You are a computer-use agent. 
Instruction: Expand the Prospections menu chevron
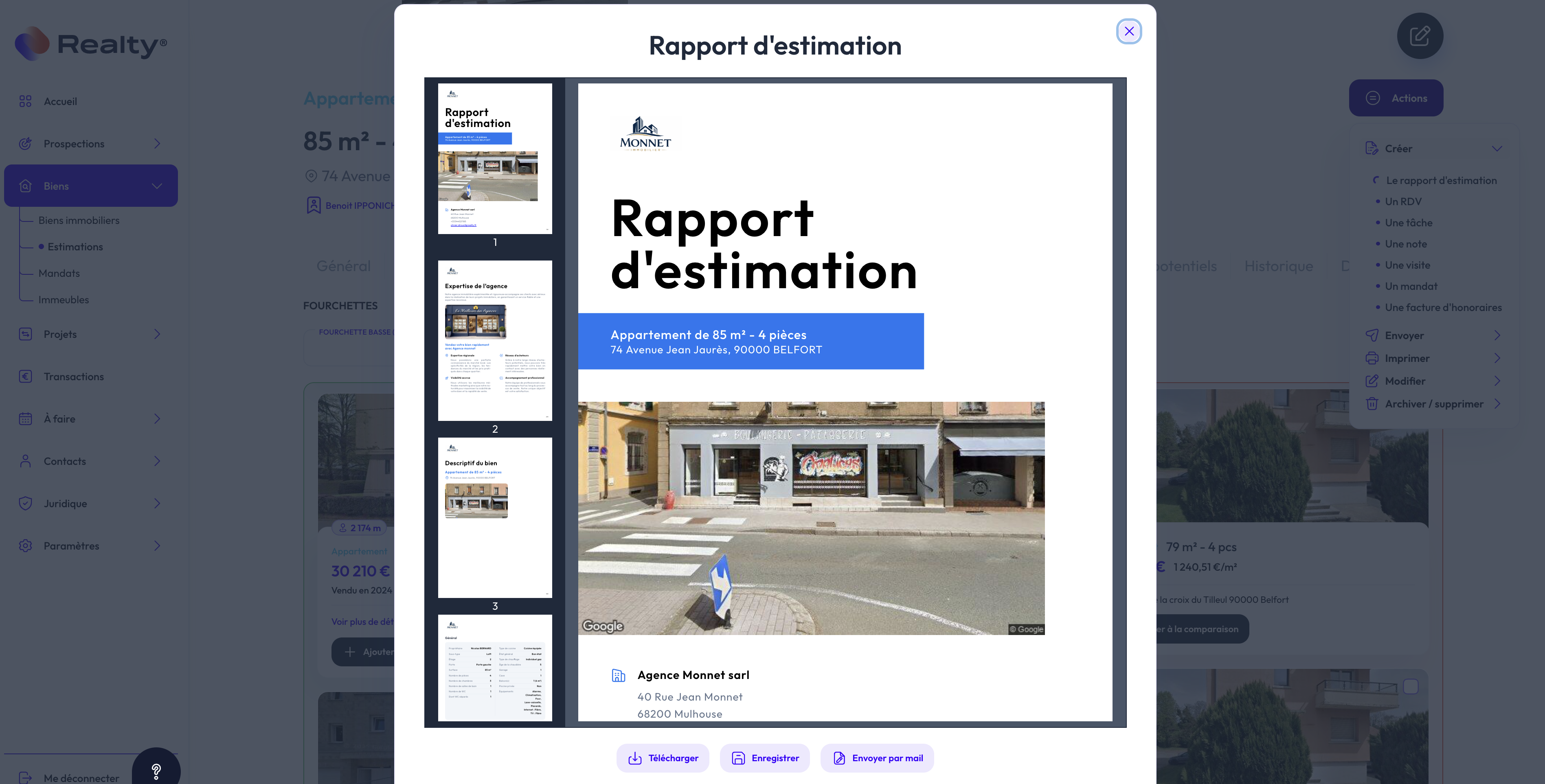[157, 144]
